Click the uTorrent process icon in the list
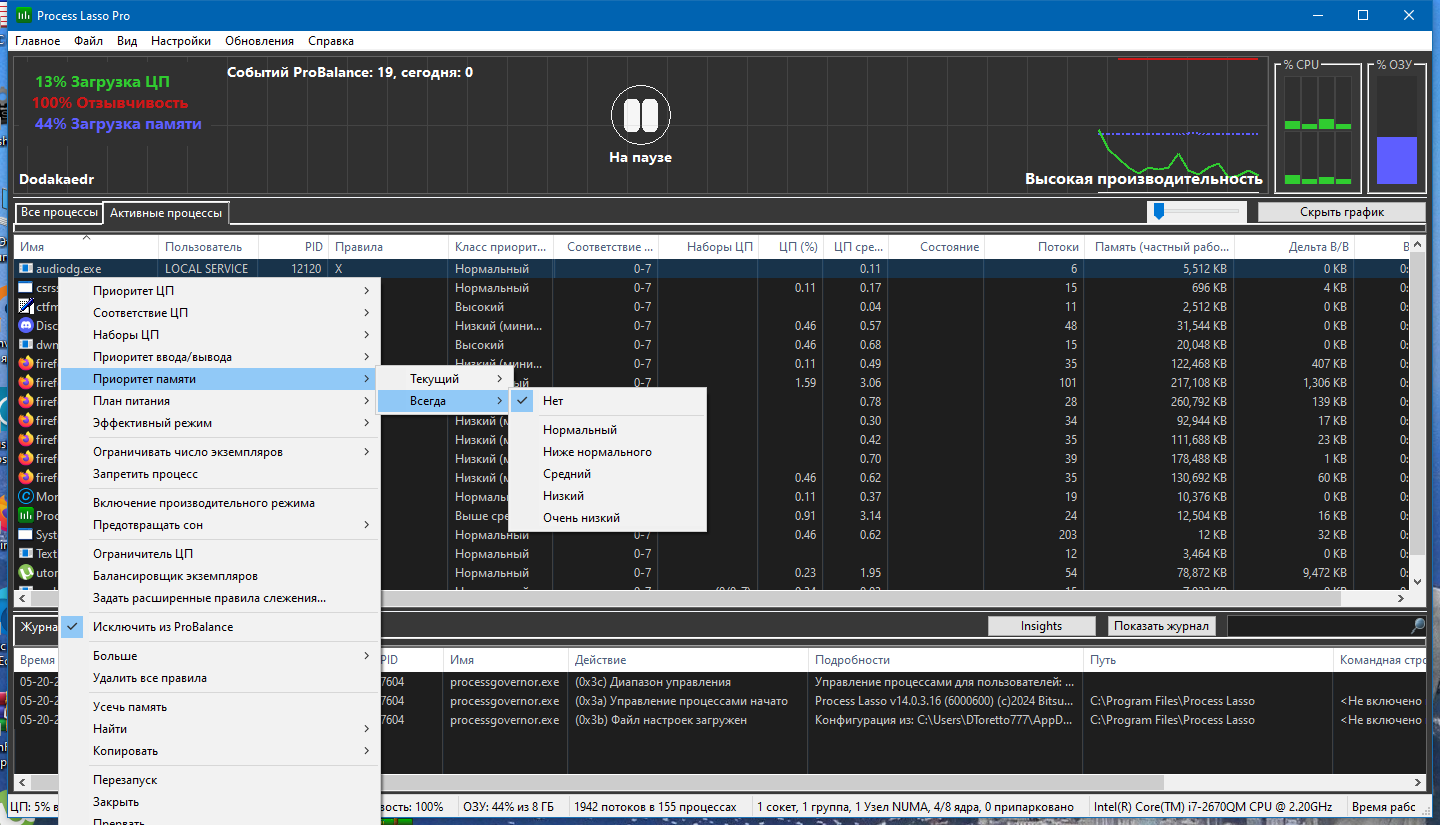1440x825 pixels. click(26, 573)
